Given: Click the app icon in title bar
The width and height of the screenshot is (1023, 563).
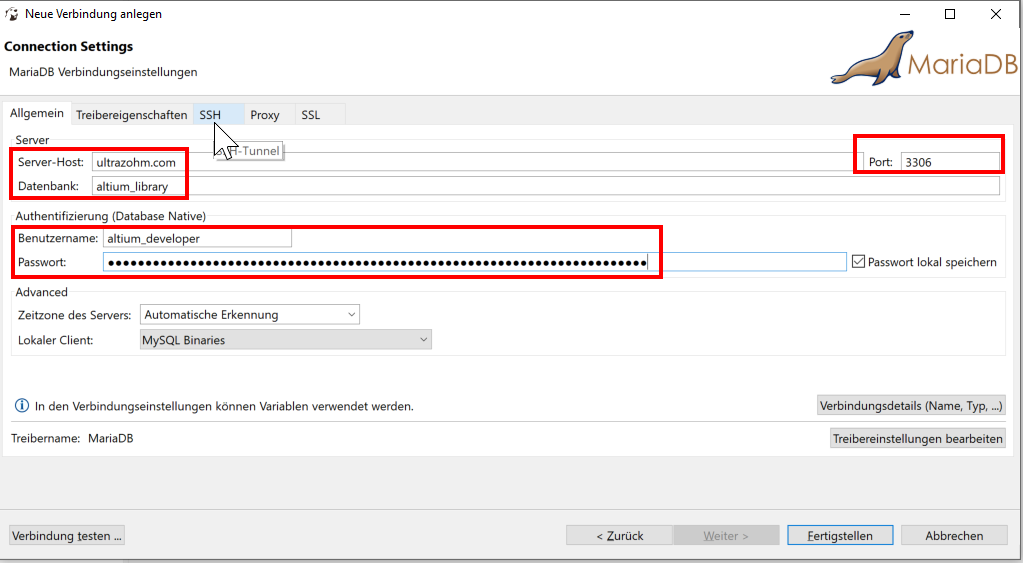Looking at the screenshot, I should pos(12,14).
